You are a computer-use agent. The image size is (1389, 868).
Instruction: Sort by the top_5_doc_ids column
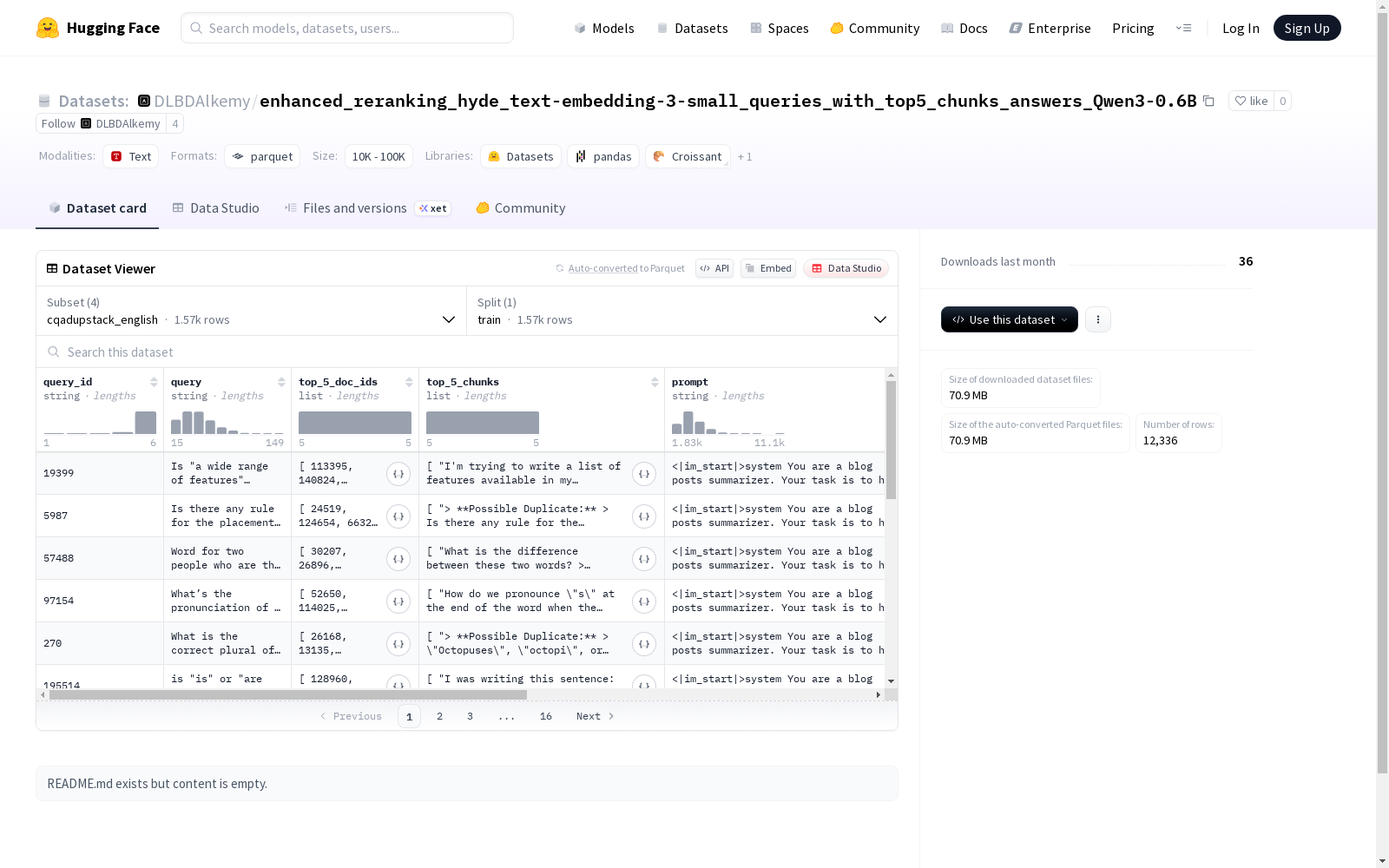pyautogui.click(x=409, y=382)
